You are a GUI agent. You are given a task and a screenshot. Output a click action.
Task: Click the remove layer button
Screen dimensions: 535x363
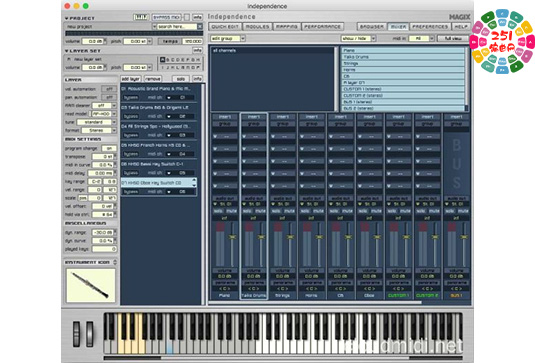coord(153,79)
